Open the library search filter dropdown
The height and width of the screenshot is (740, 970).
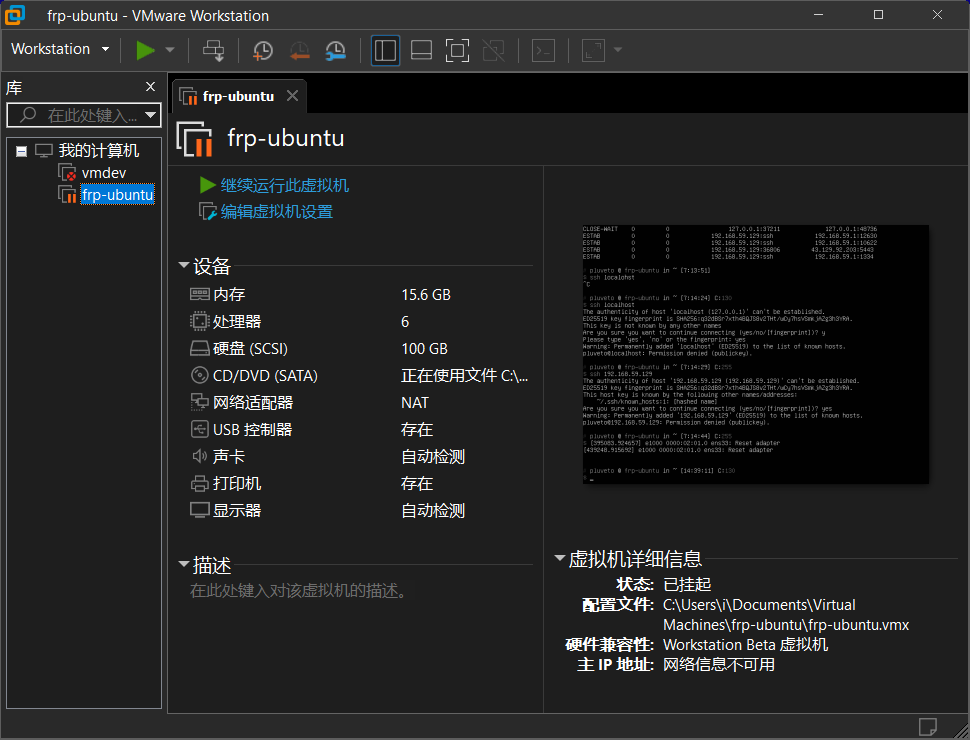click(150, 115)
